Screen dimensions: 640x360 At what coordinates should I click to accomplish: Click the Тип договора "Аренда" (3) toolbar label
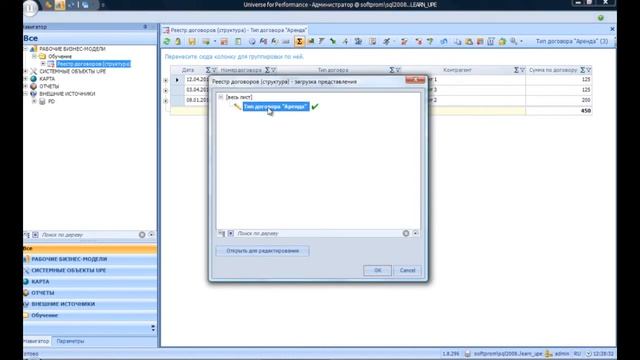(x=571, y=41)
